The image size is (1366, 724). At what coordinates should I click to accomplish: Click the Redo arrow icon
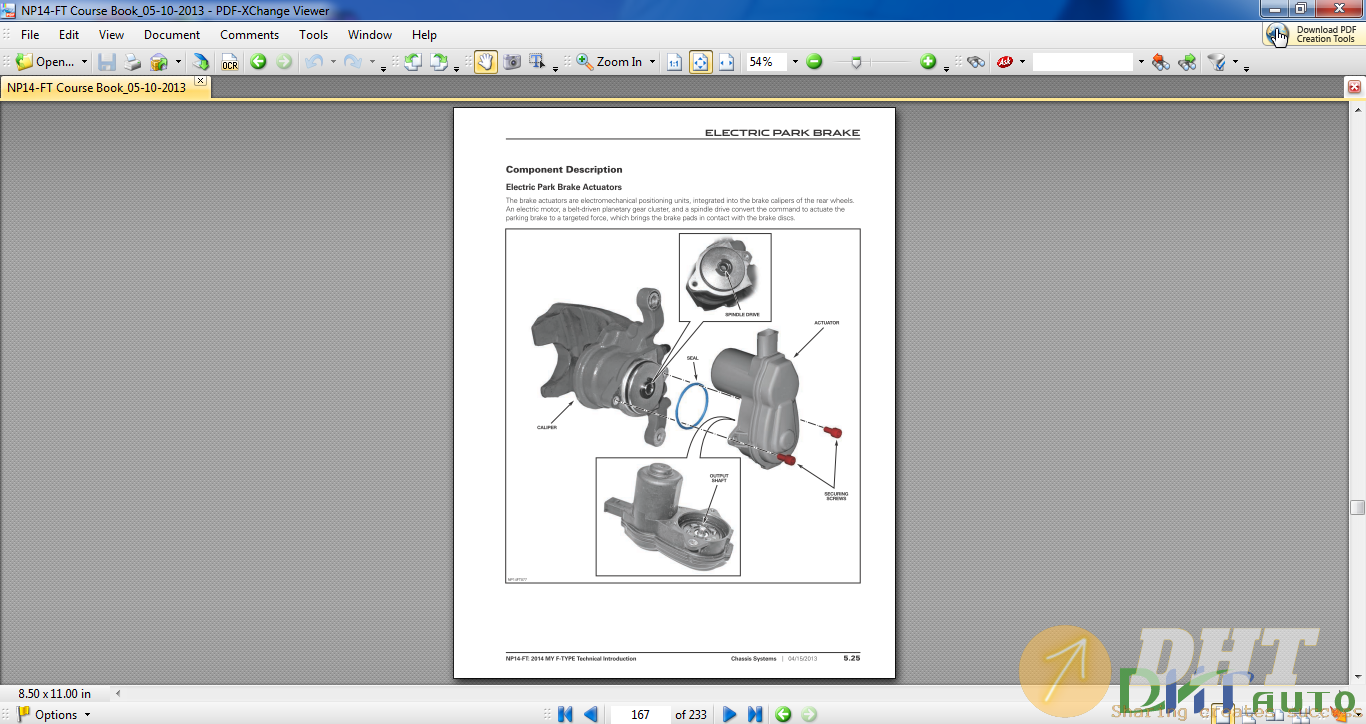point(353,62)
